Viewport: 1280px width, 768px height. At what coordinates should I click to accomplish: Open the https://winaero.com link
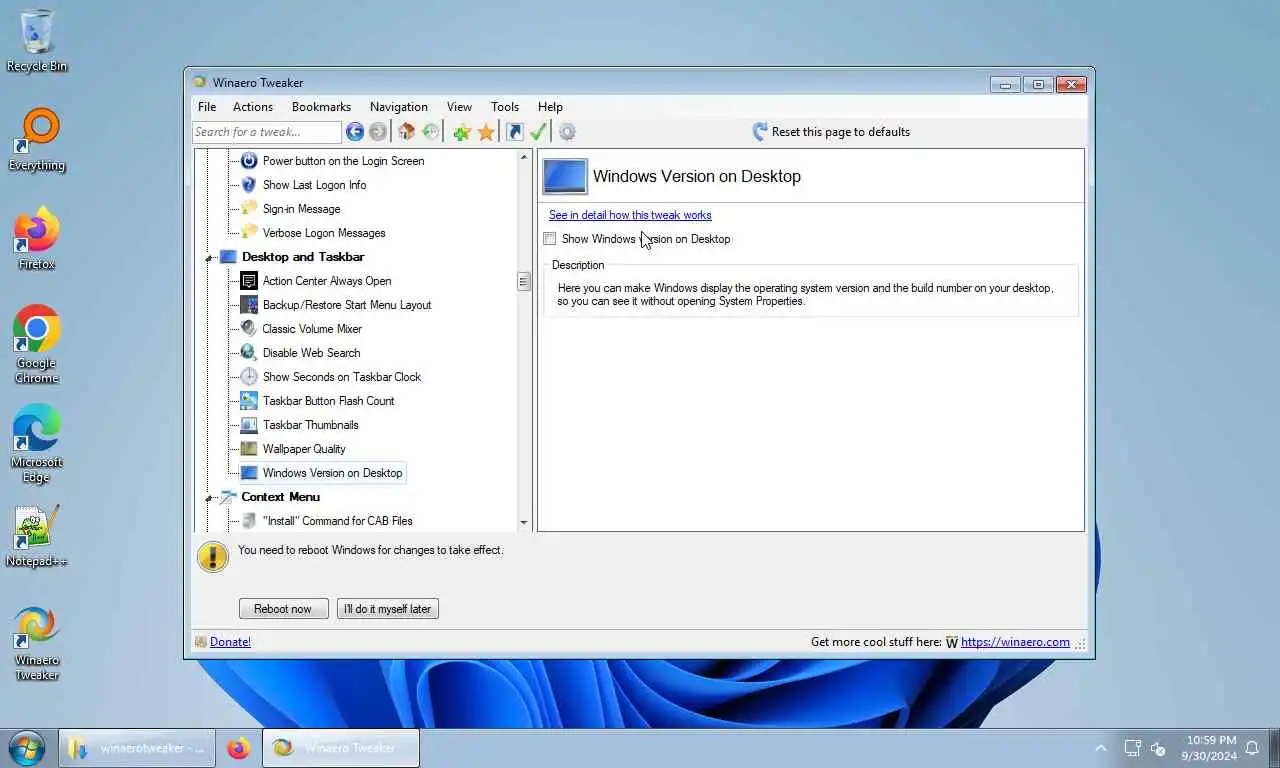[1015, 642]
